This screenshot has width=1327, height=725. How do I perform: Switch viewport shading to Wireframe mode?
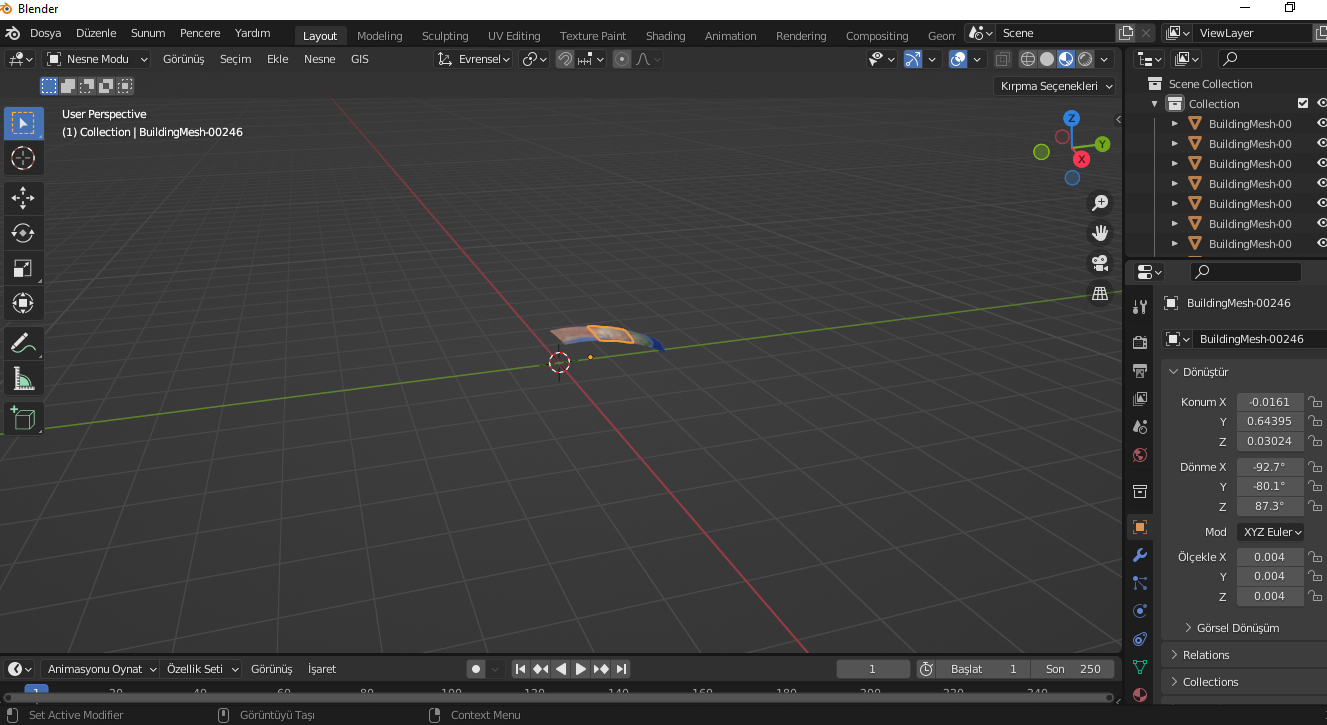[x=1027, y=58]
